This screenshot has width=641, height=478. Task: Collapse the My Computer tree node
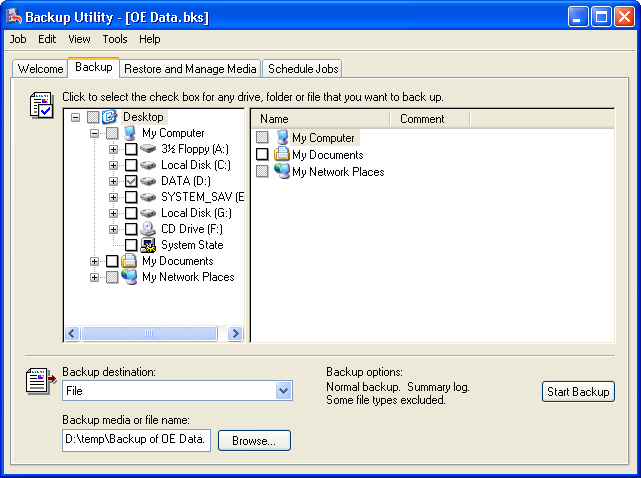[95, 133]
